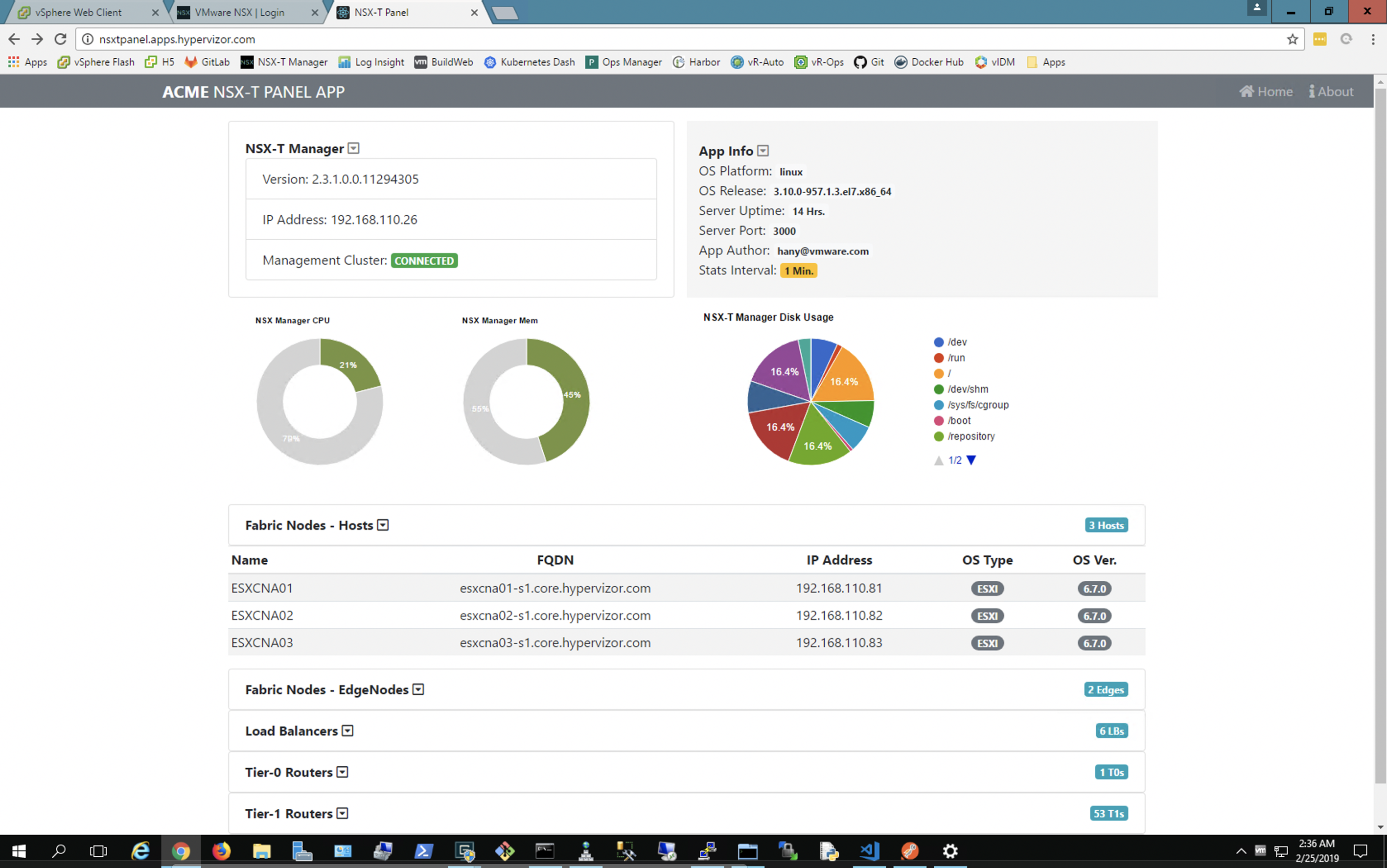1387x868 pixels.
Task: Open vSphere Flash bookmark
Action: click(96, 62)
